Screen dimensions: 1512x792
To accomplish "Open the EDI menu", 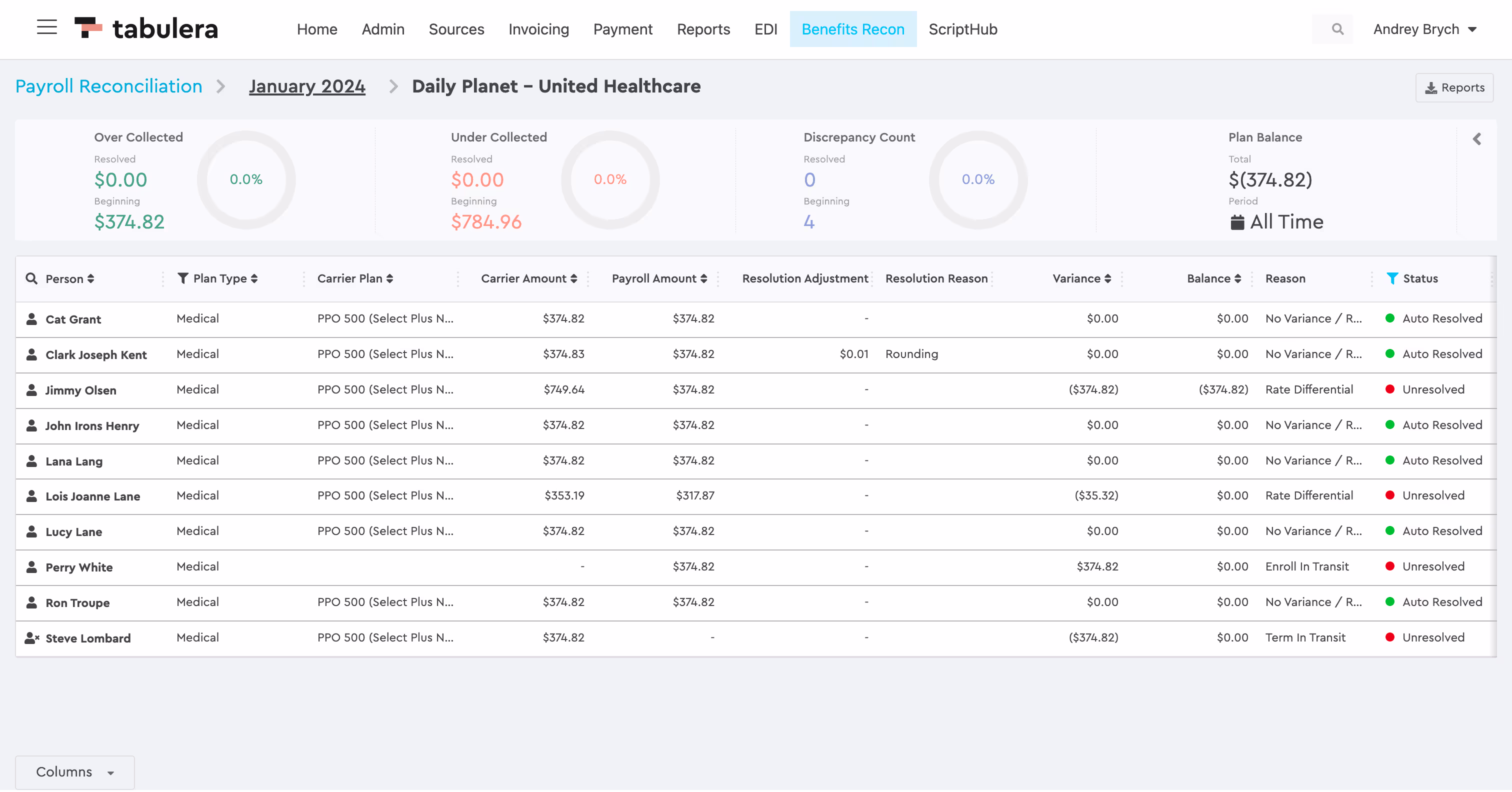I will click(x=765, y=29).
